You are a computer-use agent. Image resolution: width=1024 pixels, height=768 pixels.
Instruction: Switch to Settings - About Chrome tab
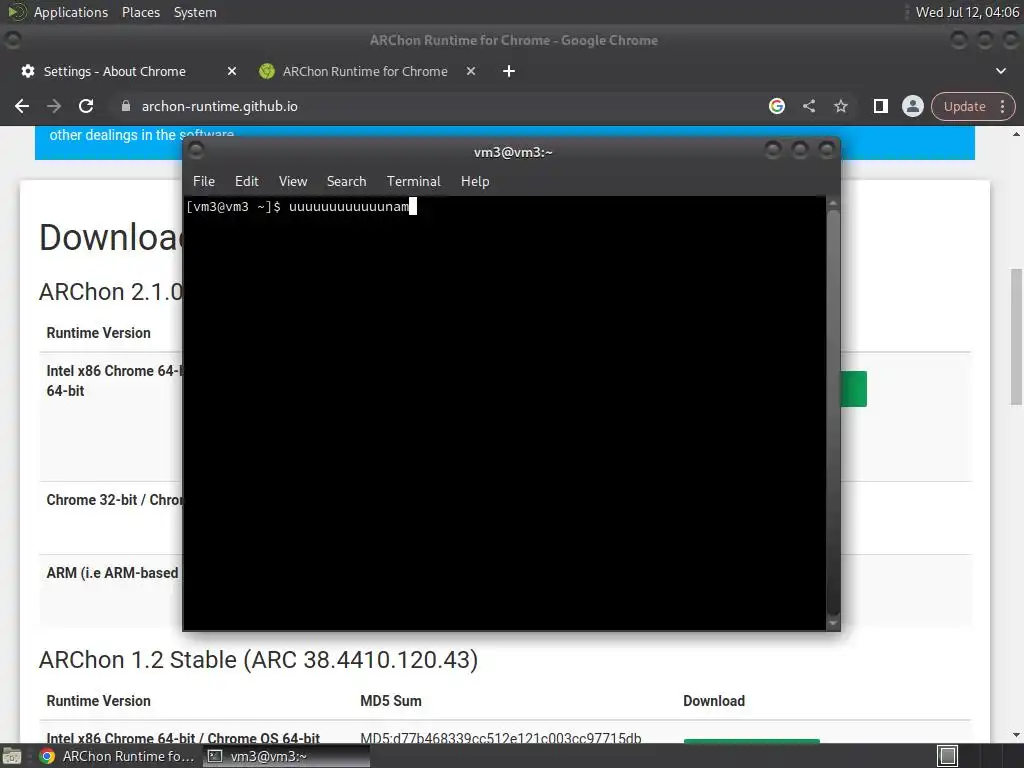(114, 71)
